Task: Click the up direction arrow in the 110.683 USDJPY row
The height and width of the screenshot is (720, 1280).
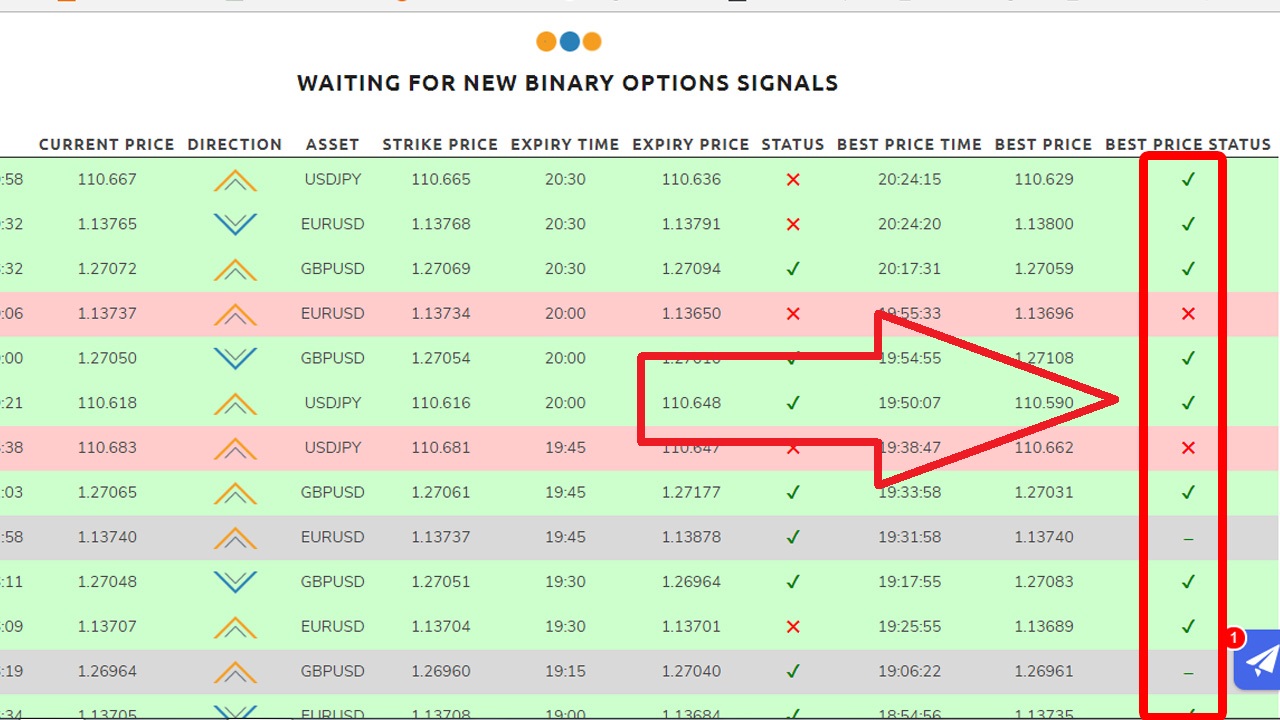Action: (235, 448)
